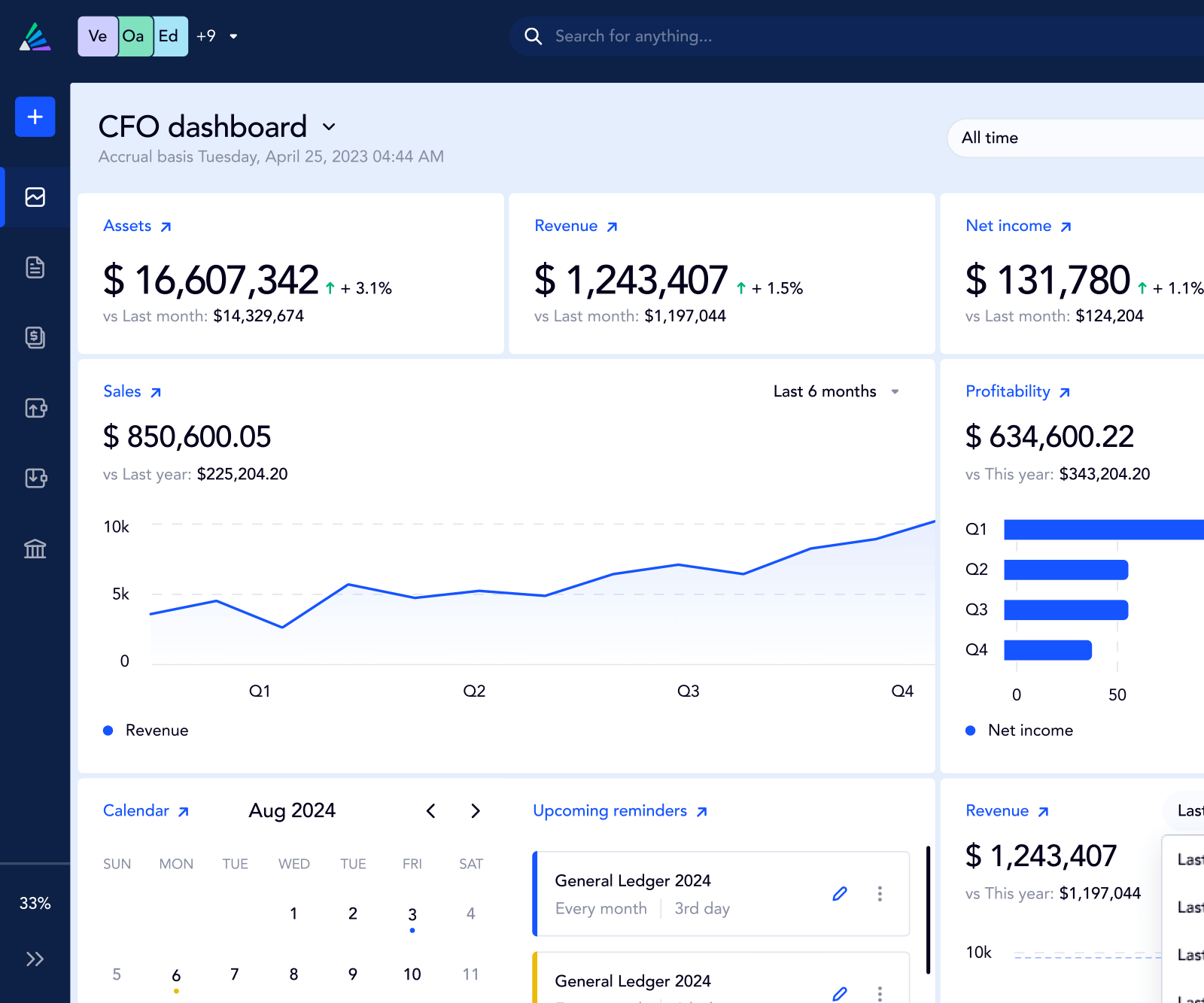Open the money-in wallet icon

[35, 479]
